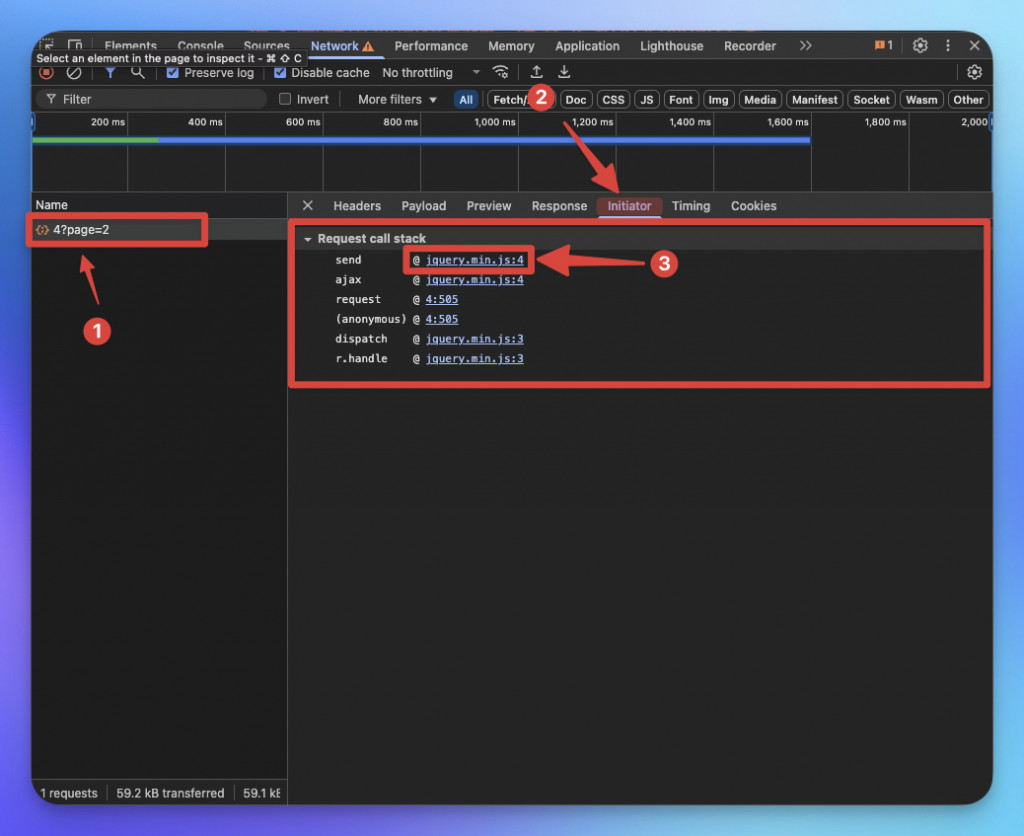Open the More filters dropdown

click(x=397, y=99)
